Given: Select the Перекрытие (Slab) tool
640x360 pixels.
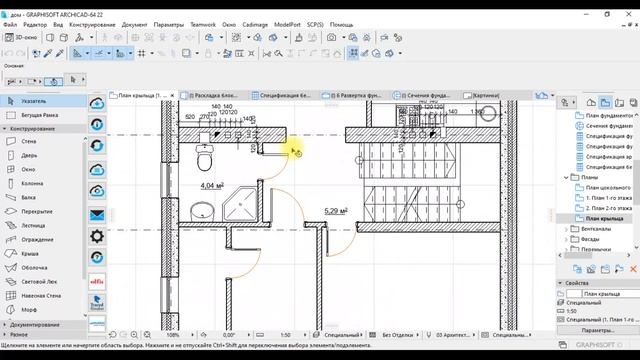Looking at the screenshot, I should click(x=43, y=211).
